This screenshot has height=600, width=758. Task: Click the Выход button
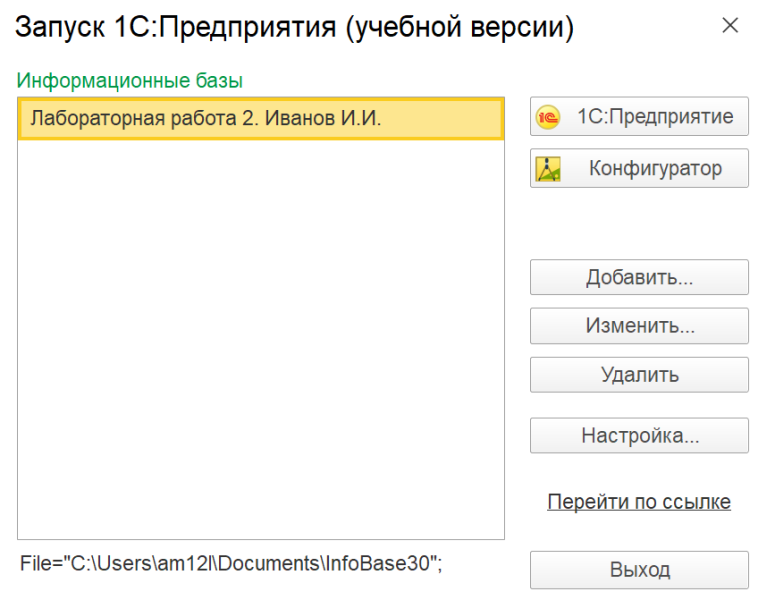[639, 570]
